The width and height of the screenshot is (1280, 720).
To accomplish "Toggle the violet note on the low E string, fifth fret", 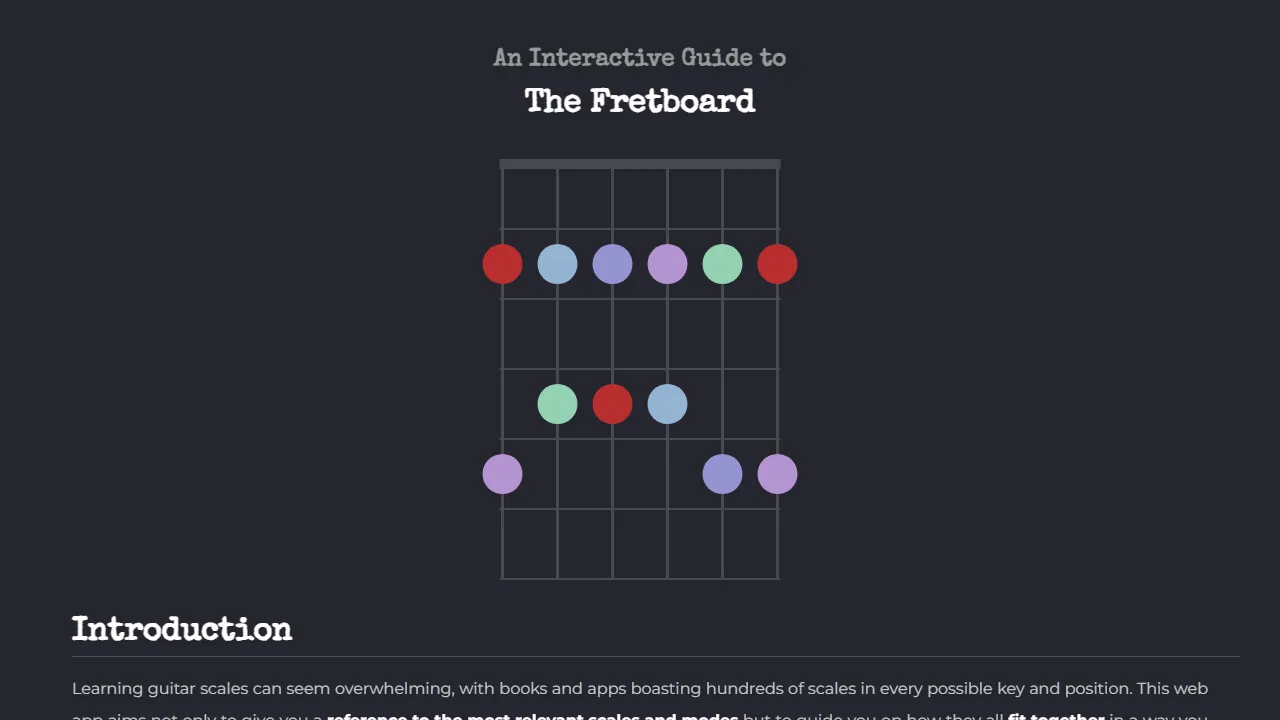I will pyautogui.click(x=502, y=474).
